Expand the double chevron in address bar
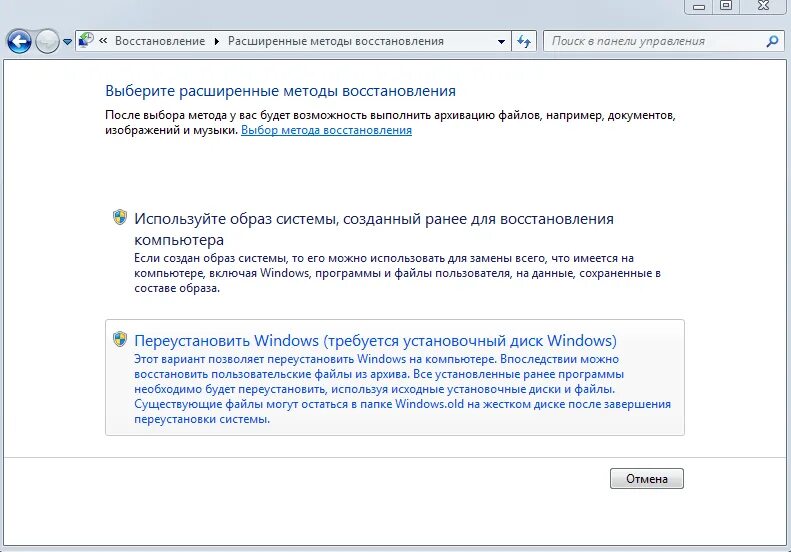This screenshot has height=552, width=791. click(103, 41)
